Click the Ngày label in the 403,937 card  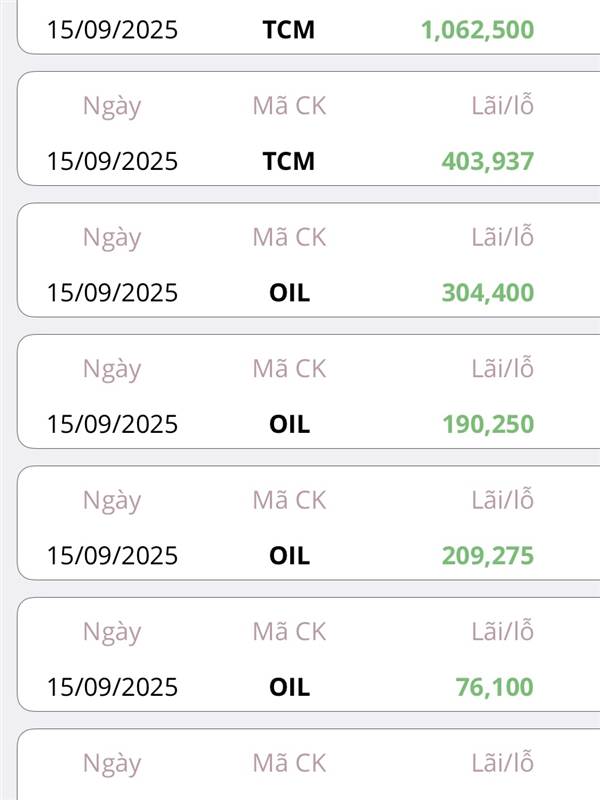tap(112, 107)
